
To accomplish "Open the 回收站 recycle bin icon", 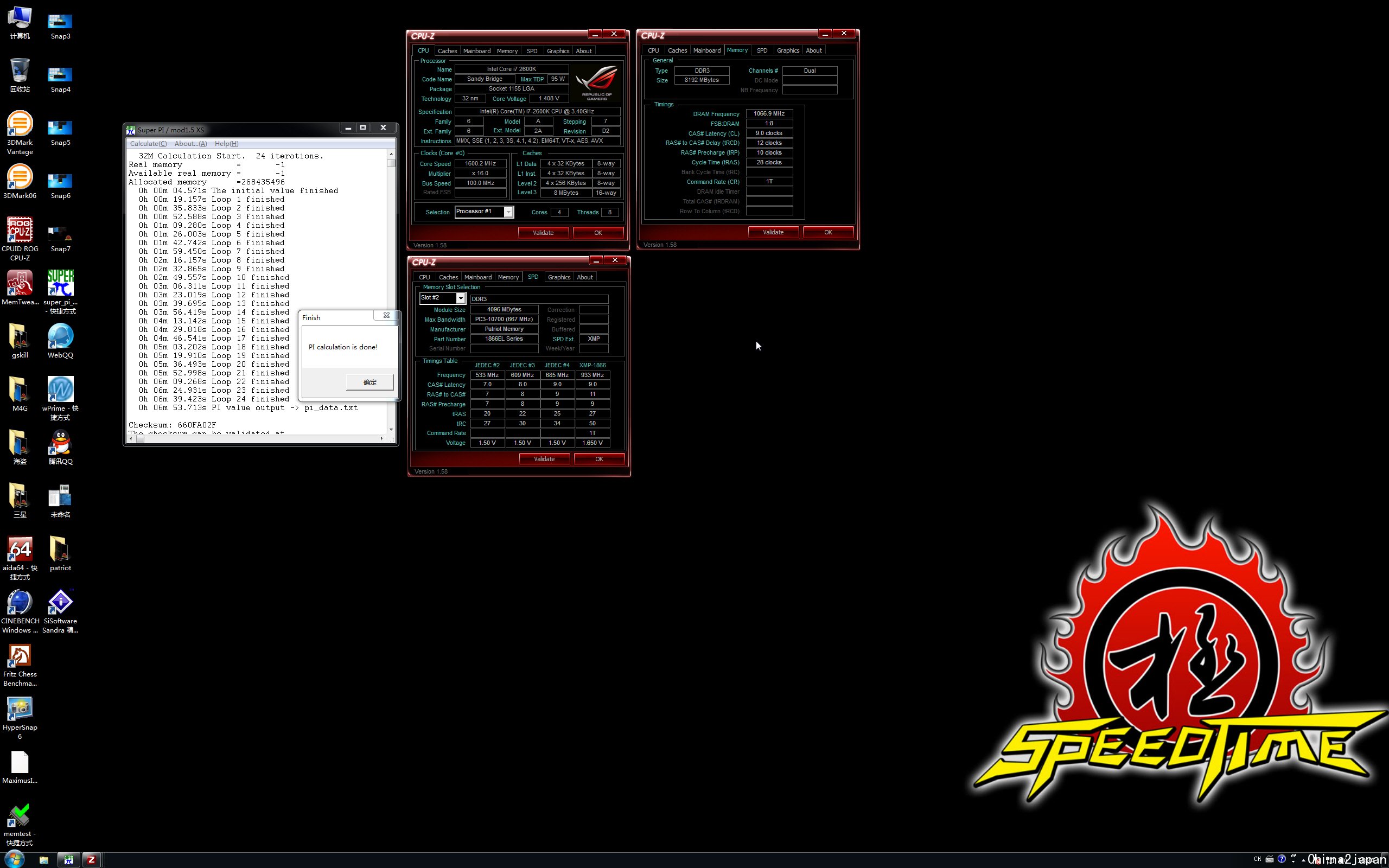I will 20,75.
